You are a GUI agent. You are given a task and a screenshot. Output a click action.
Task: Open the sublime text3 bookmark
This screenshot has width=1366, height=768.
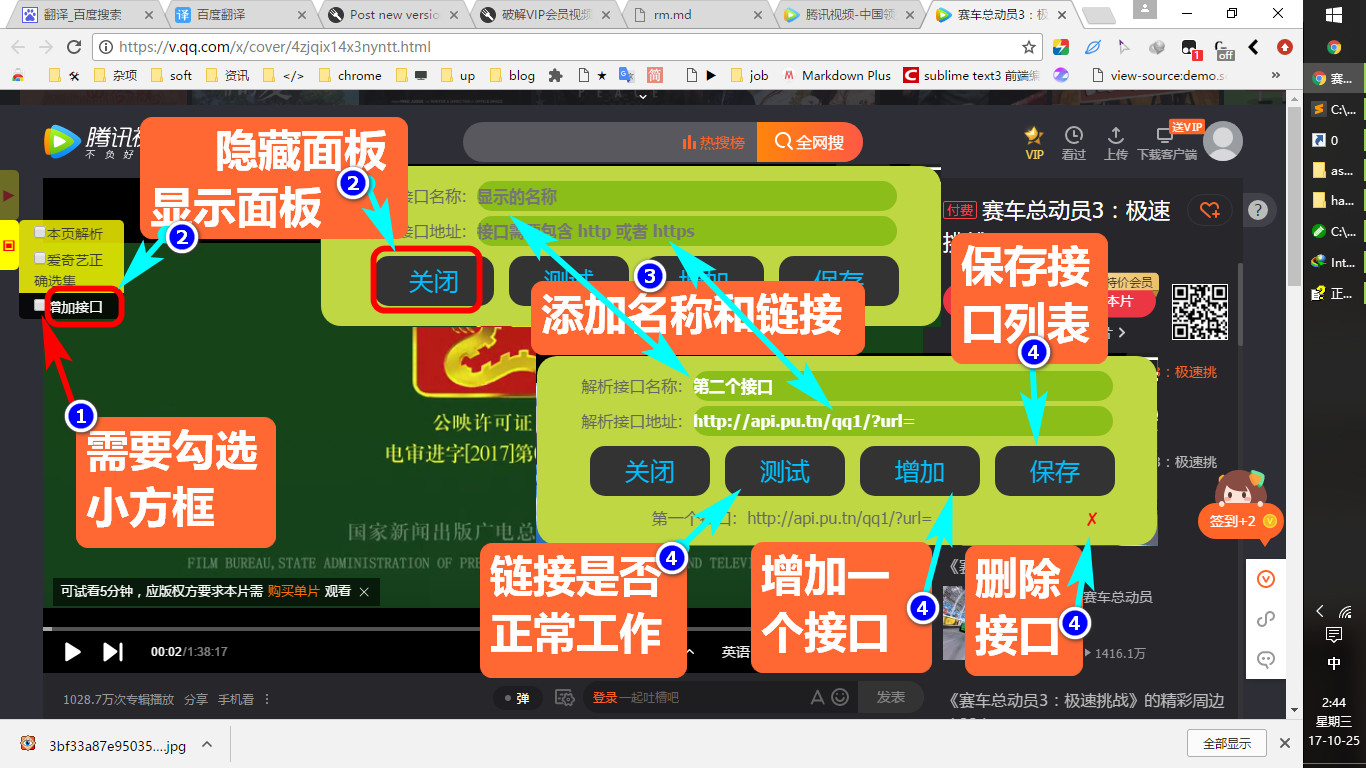(973, 75)
